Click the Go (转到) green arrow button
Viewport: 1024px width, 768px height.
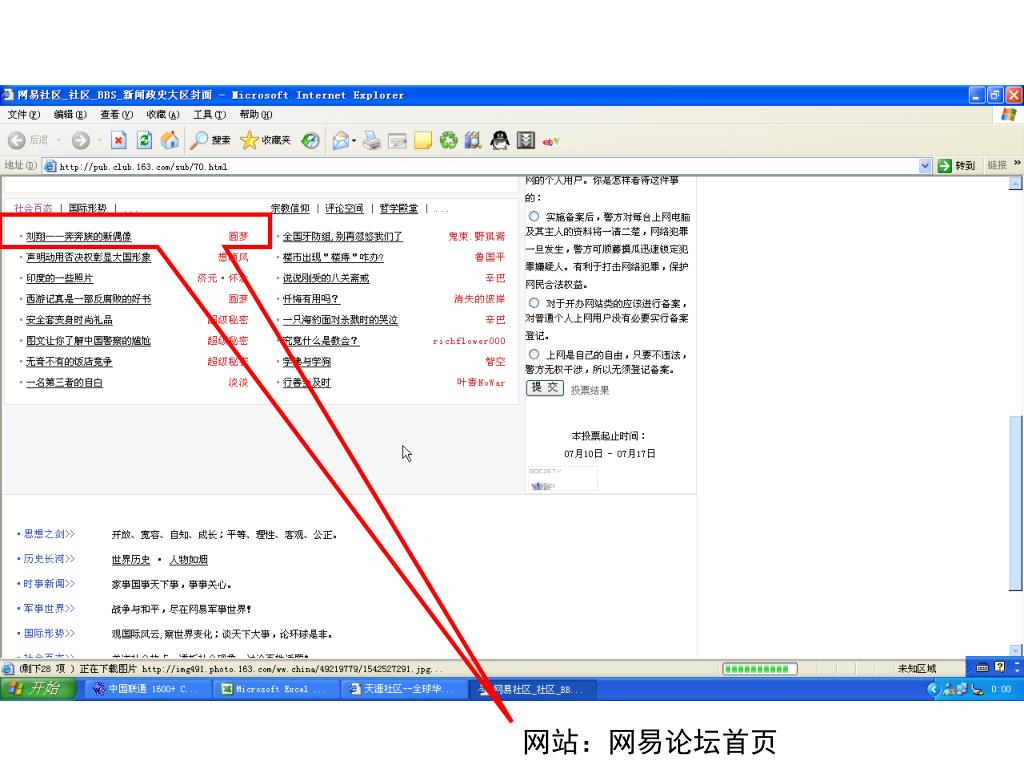[x=956, y=166]
